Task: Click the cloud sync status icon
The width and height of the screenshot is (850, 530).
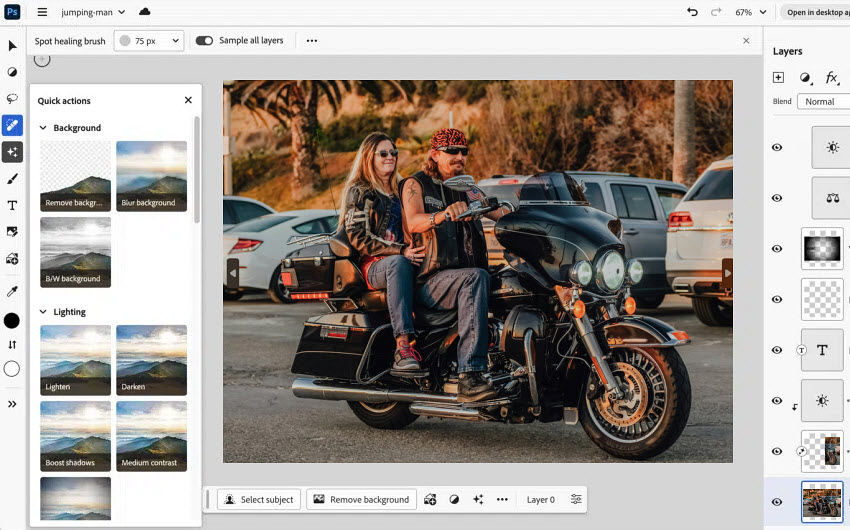Action: (x=145, y=12)
